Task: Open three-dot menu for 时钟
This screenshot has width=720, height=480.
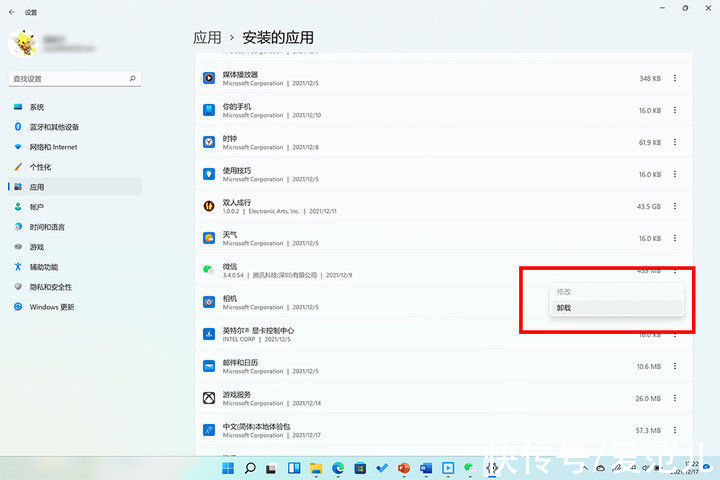Action: tap(675, 142)
